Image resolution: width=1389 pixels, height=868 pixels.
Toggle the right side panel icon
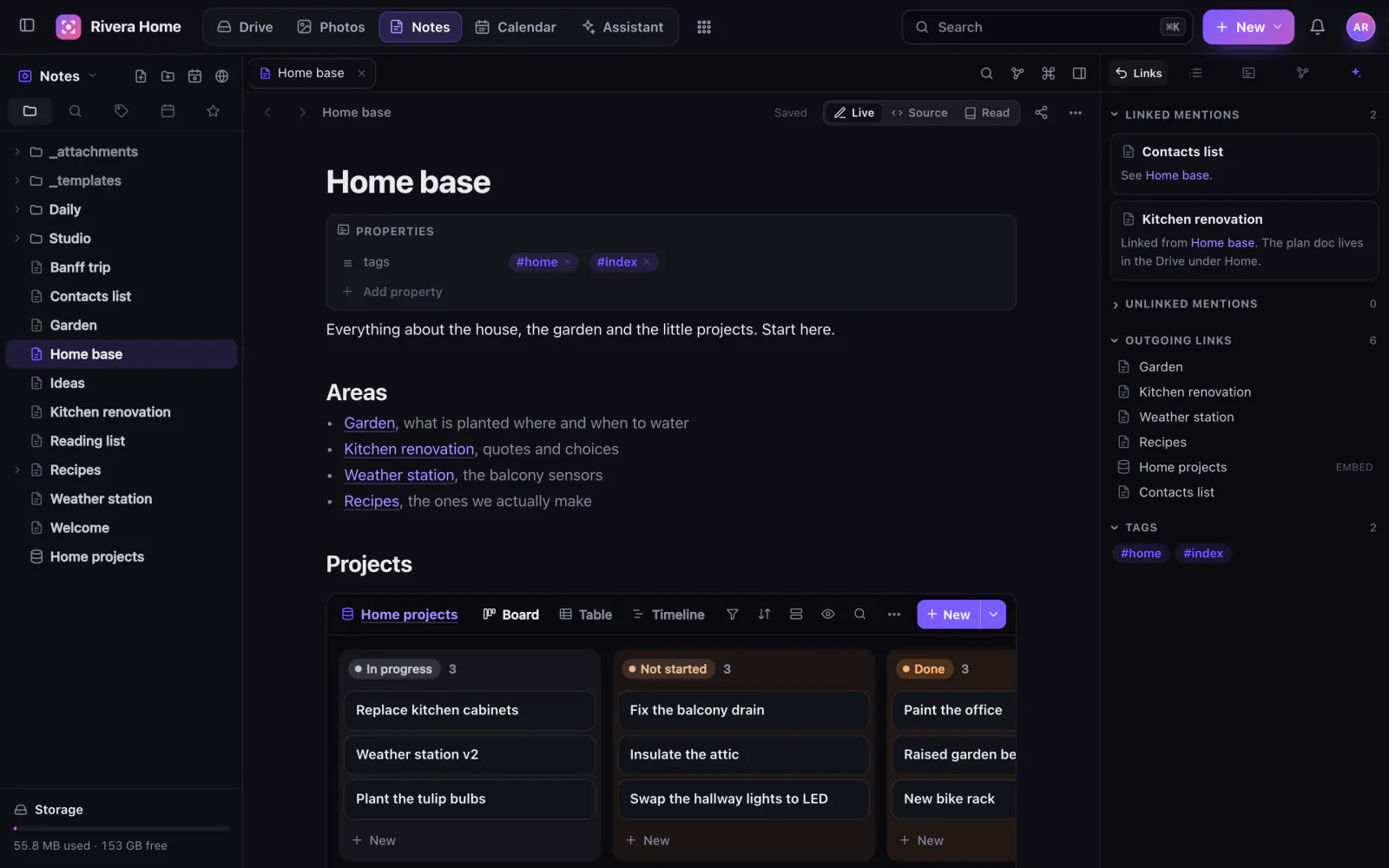[1079, 73]
